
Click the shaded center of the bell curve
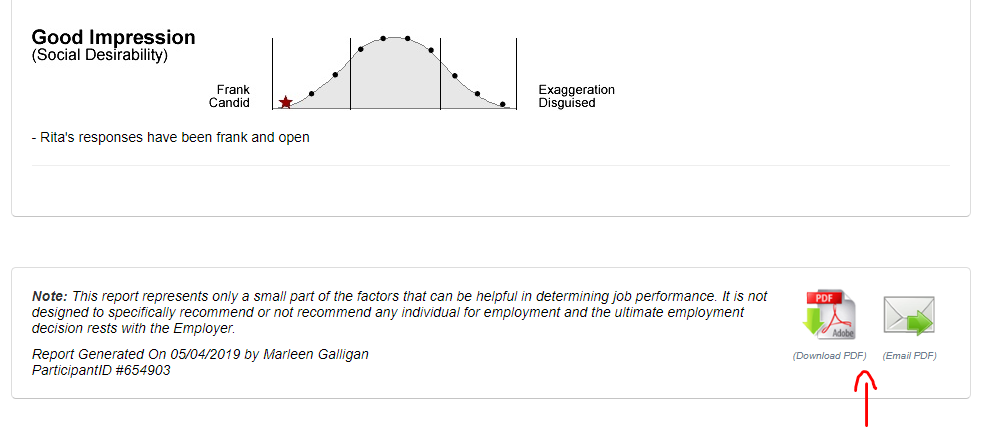[395, 75]
